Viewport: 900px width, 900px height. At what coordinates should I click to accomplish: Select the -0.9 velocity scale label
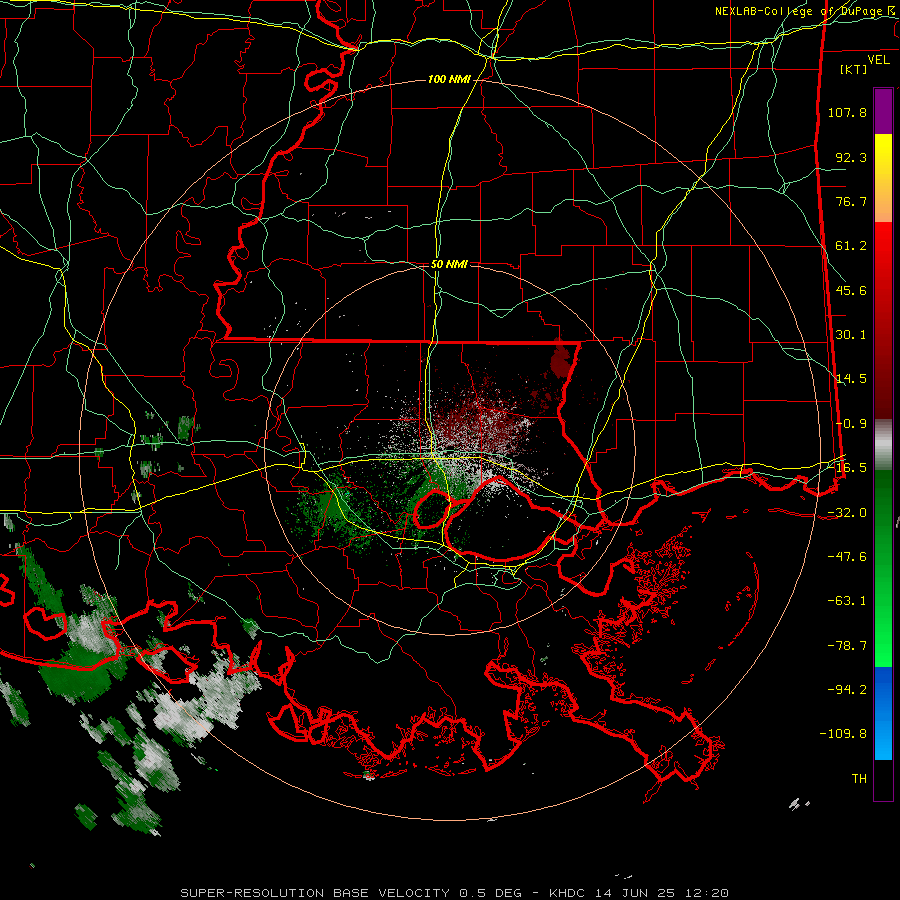pos(851,424)
